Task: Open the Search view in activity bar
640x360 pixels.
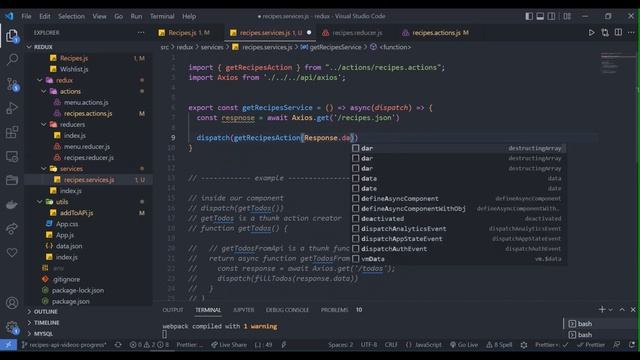Action: click(12, 60)
